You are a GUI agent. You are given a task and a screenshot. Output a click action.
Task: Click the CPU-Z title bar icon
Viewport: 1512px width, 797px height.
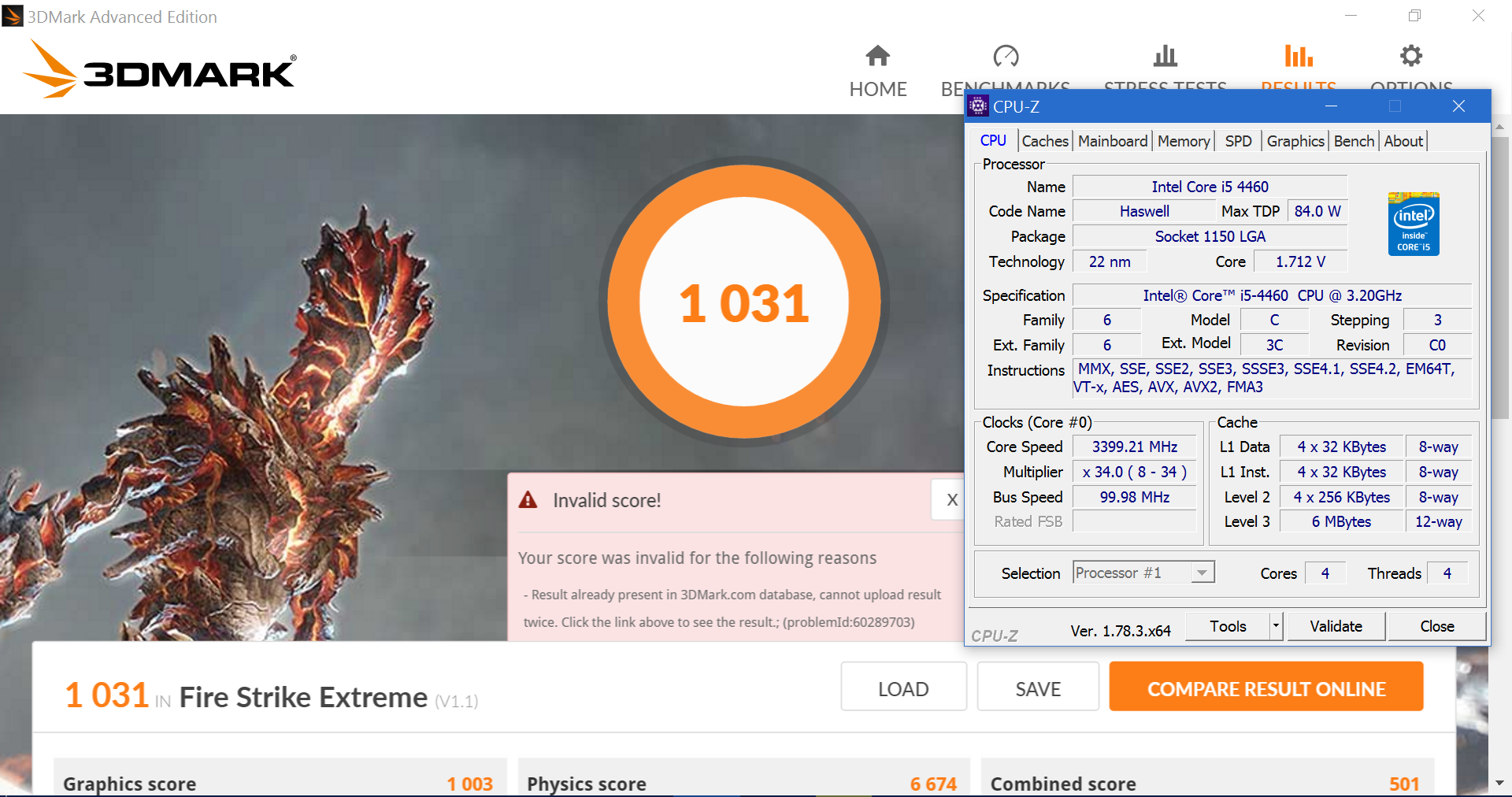click(x=978, y=106)
